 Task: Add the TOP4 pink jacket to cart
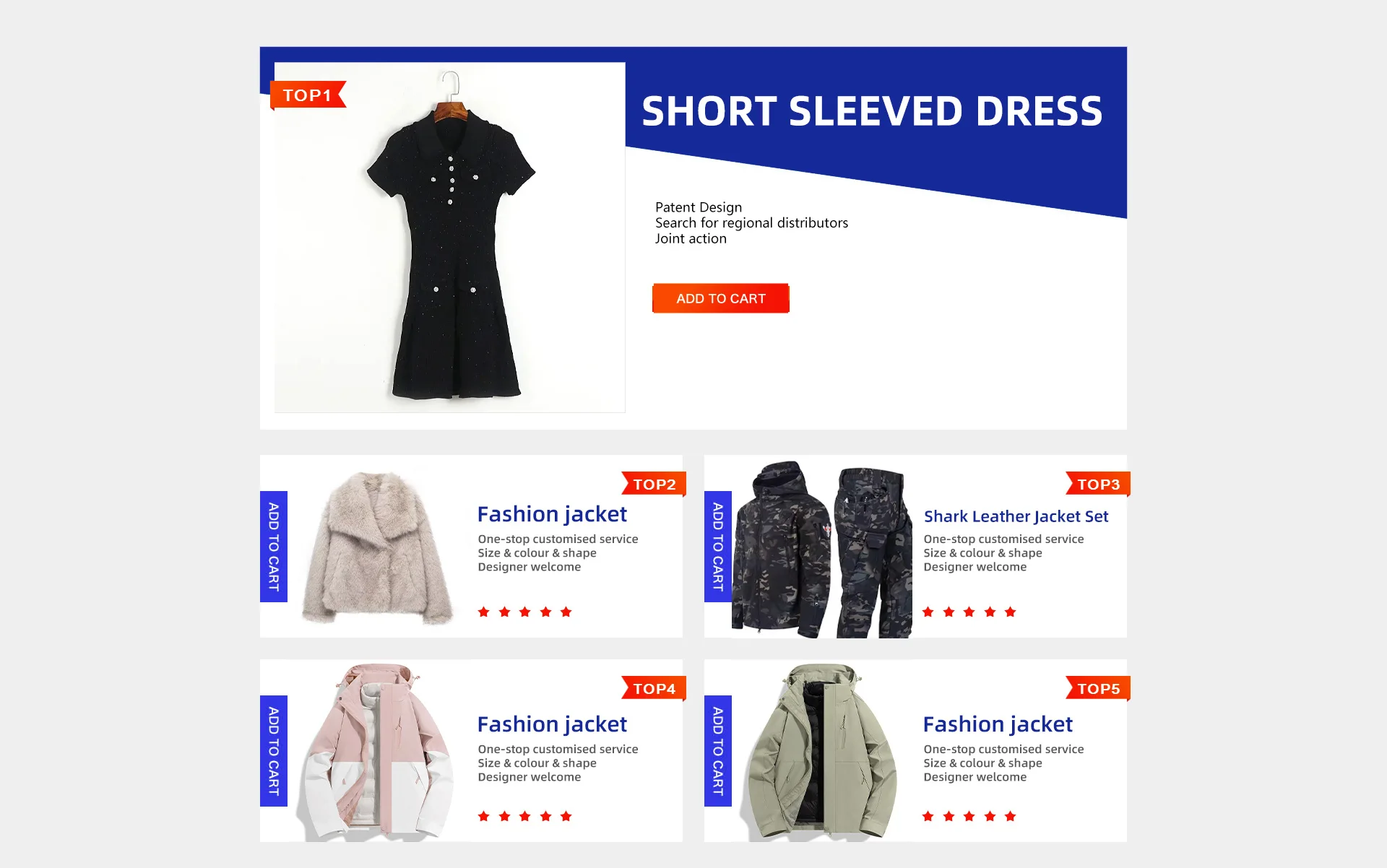pos(274,751)
